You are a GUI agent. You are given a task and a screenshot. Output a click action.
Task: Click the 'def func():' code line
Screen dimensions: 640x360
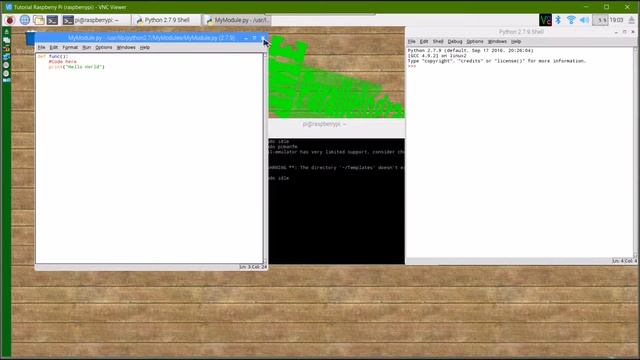click(53, 56)
